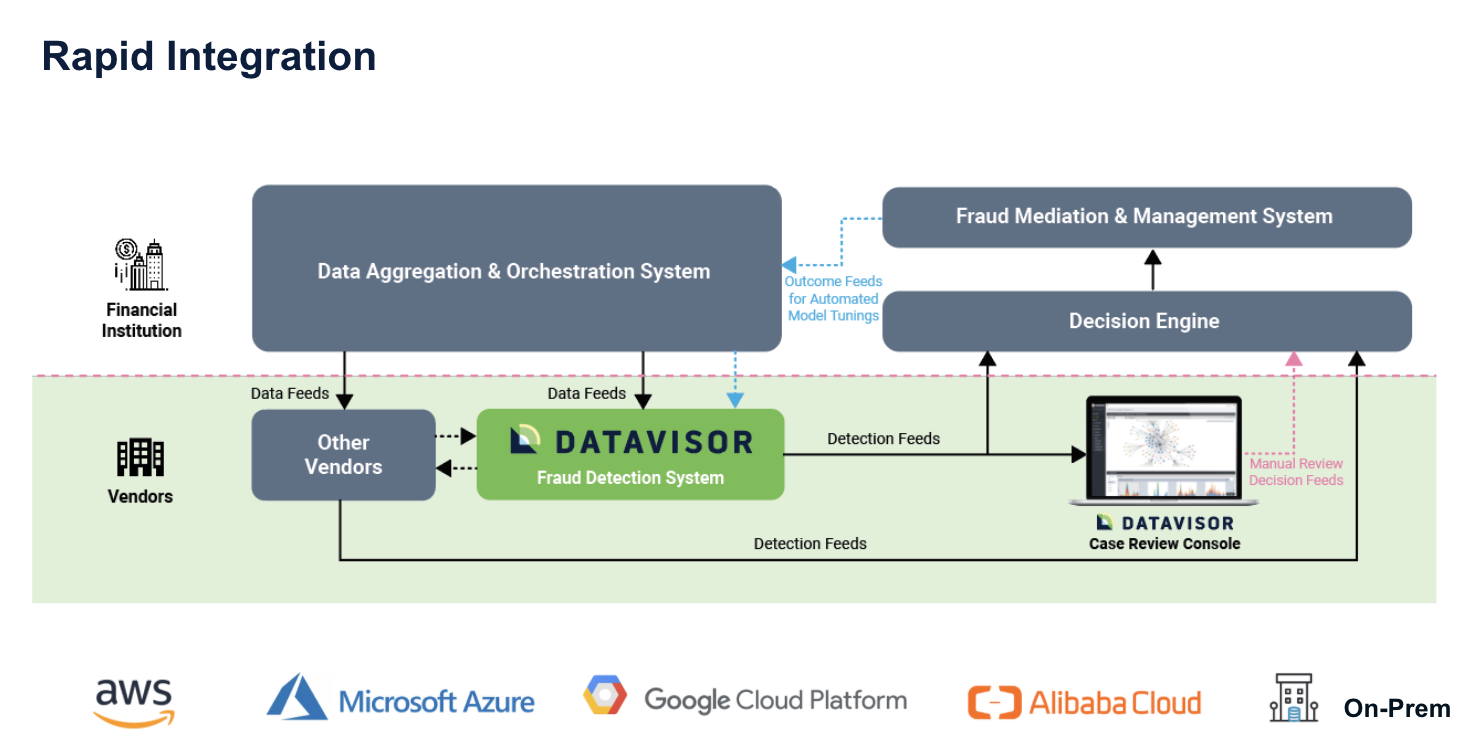
Task: Select the Fraud Mediation & Management System box
Action: [1147, 217]
